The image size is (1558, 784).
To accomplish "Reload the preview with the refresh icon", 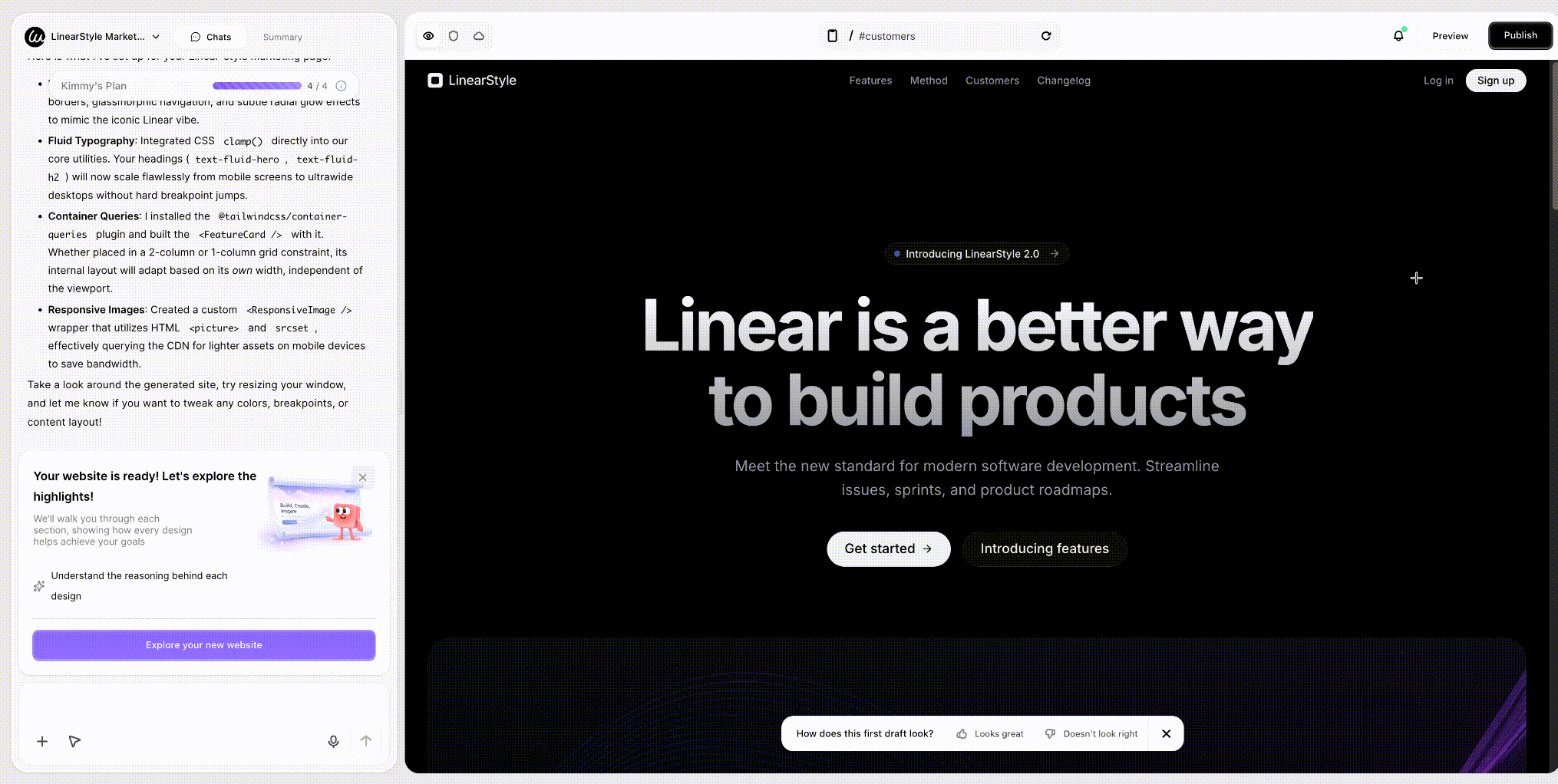I will coord(1046,36).
